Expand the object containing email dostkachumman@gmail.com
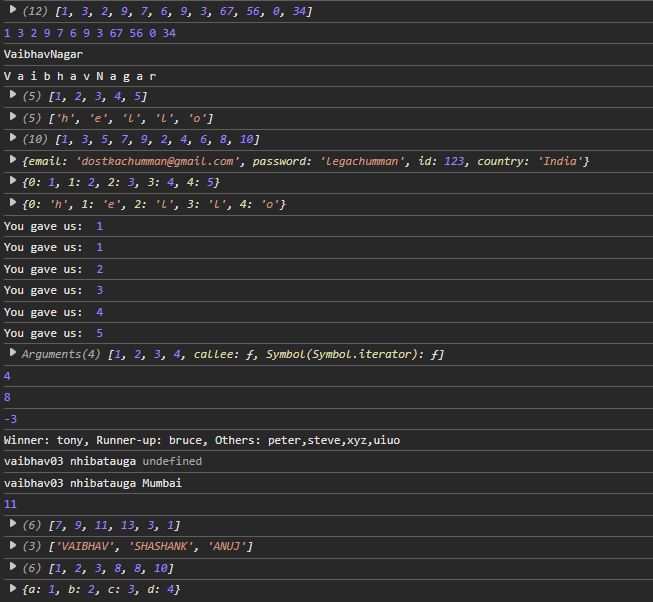This screenshot has width=653, height=602. point(13,159)
